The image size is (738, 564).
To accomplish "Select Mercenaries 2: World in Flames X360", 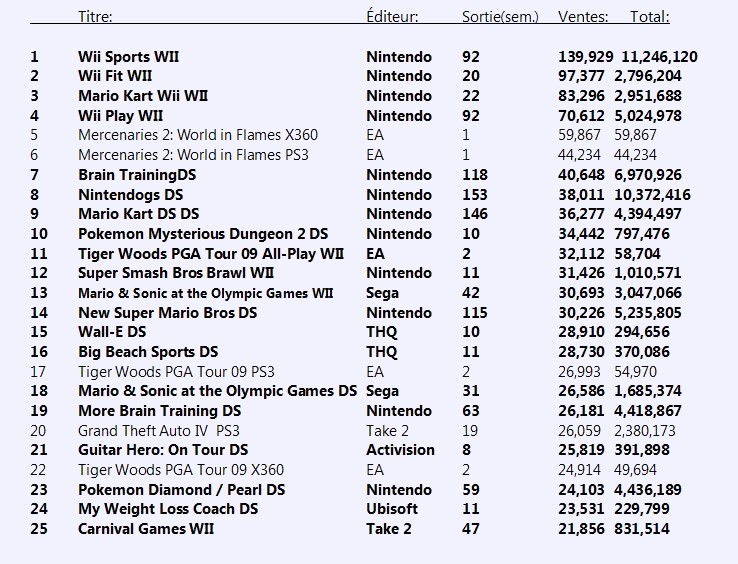I will point(198,135).
